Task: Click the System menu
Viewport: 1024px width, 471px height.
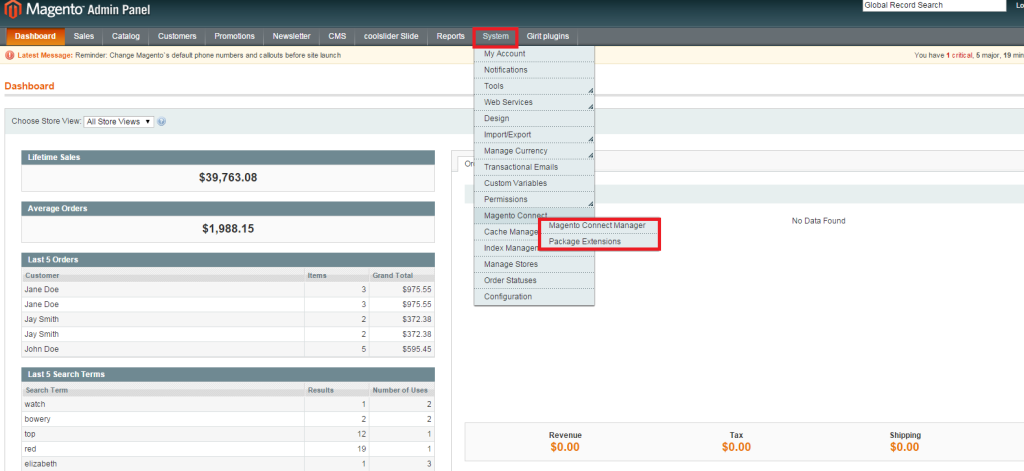Action: (496, 37)
